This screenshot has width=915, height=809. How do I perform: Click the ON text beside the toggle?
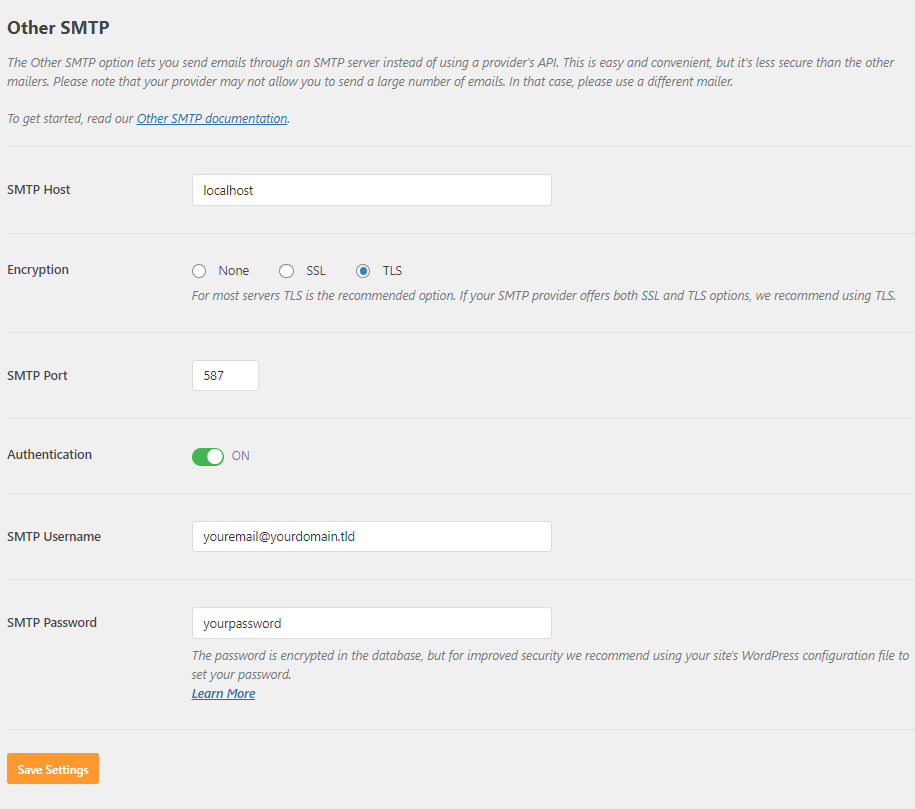(x=240, y=456)
